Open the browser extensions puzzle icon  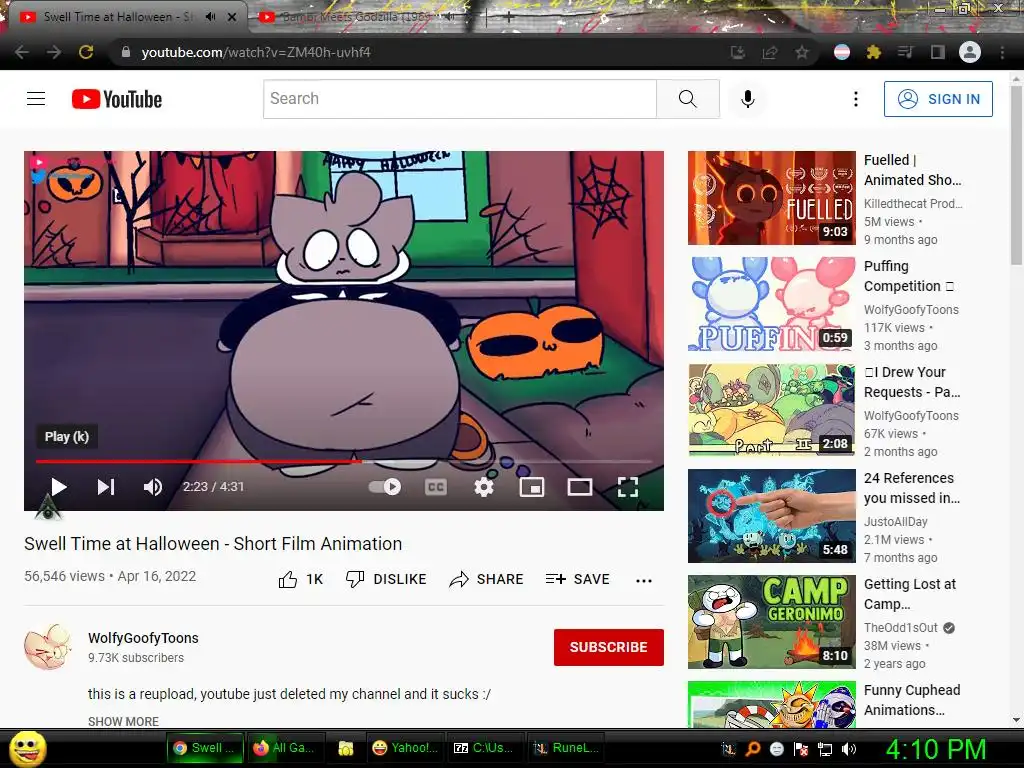click(x=874, y=52)
